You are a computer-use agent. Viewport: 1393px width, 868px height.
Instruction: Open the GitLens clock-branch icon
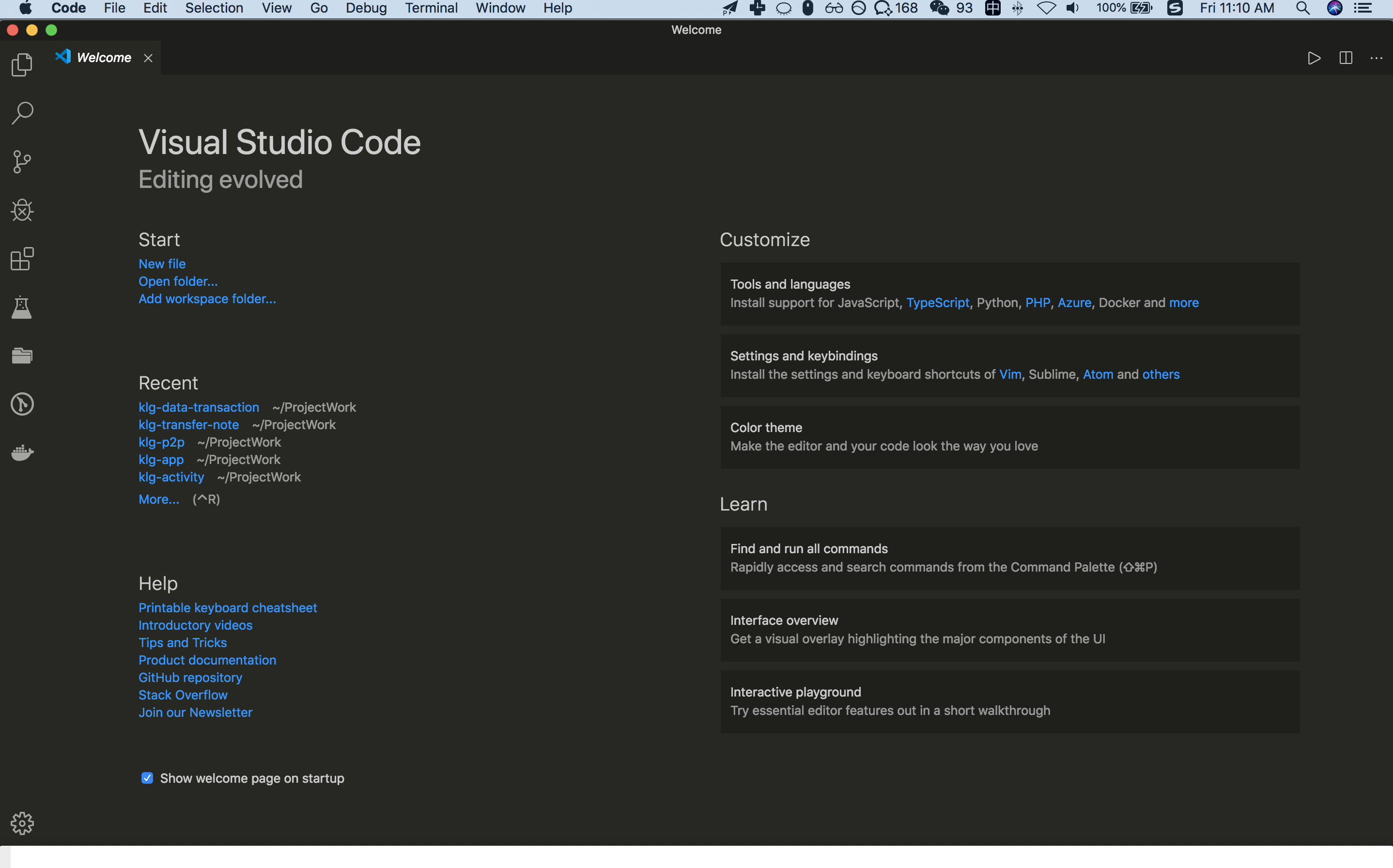pyautogui.click(x=22, y=404)
